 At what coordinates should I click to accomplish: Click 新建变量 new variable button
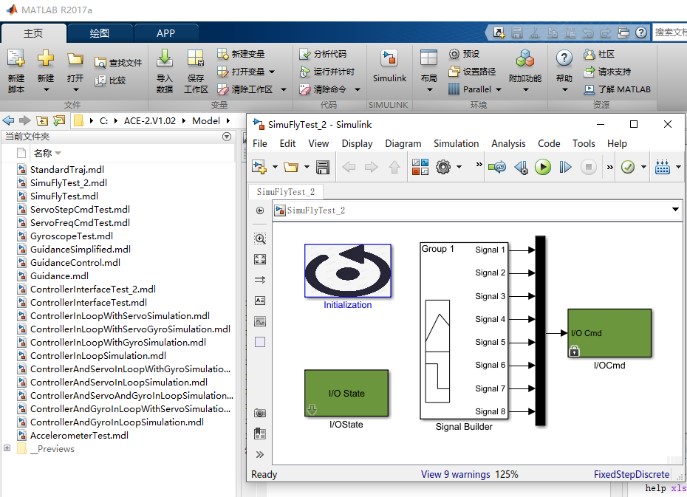coord(241,54)
